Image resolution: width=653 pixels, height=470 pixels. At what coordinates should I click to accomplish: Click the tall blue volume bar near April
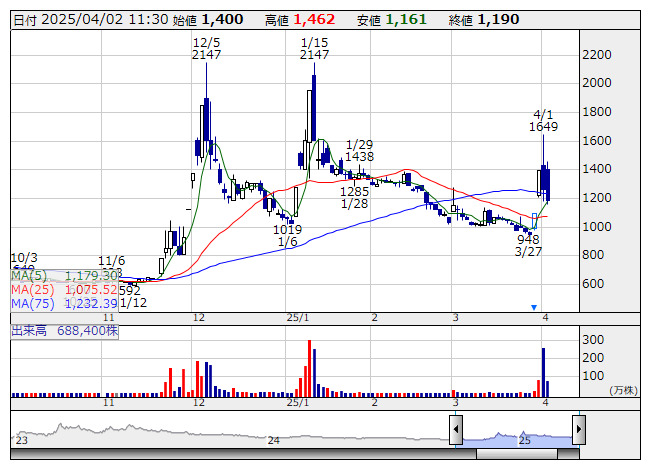coord(543,371)
